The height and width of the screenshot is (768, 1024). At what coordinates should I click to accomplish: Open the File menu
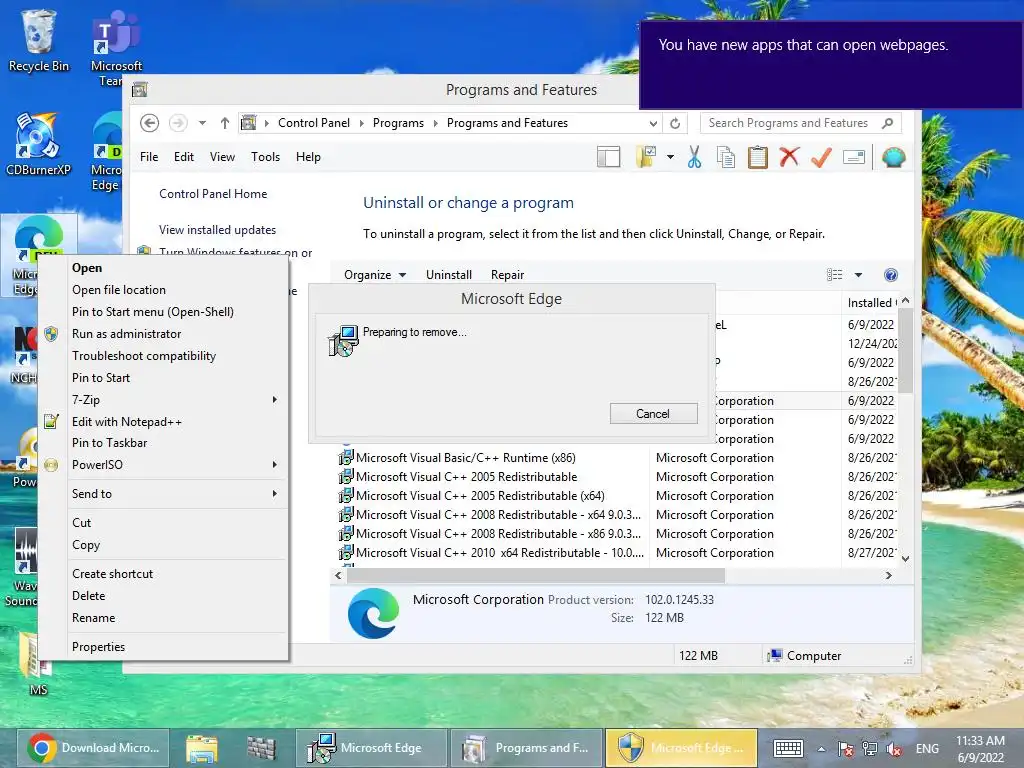click(x=149, y=157)
